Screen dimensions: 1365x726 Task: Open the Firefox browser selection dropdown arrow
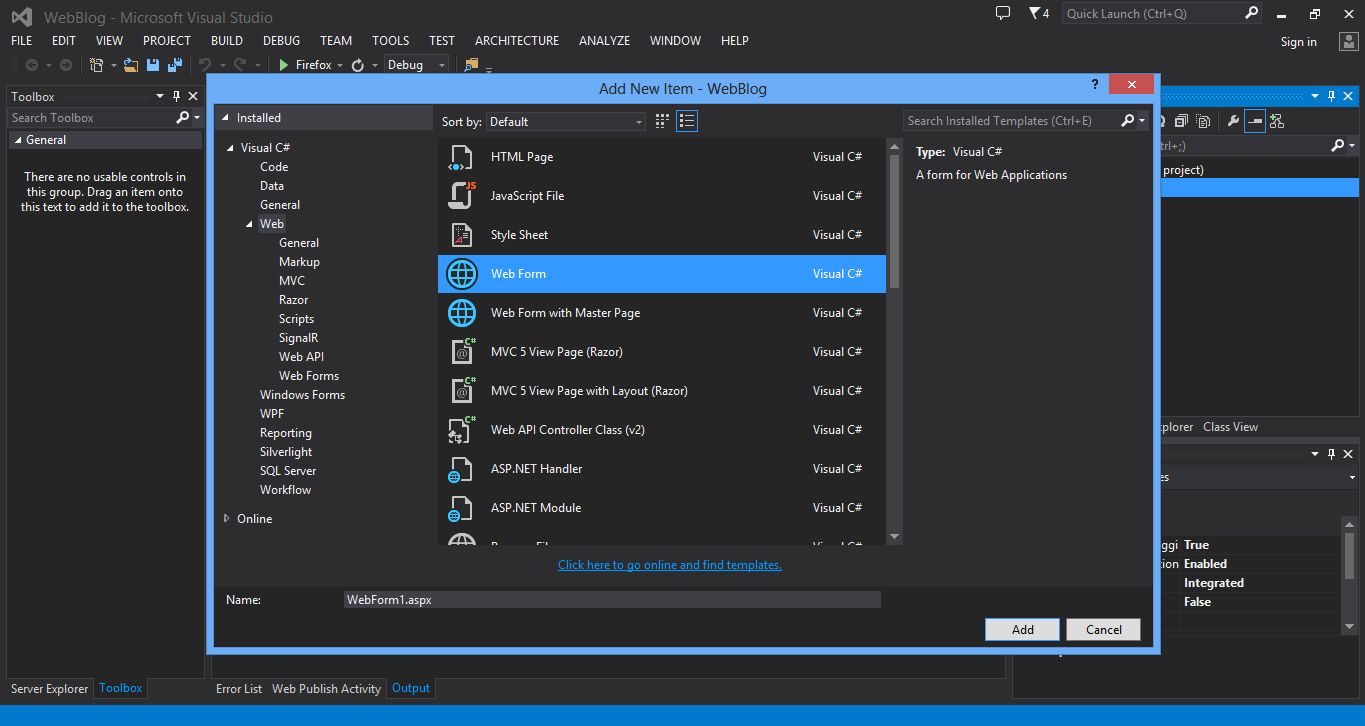(340, 66)
